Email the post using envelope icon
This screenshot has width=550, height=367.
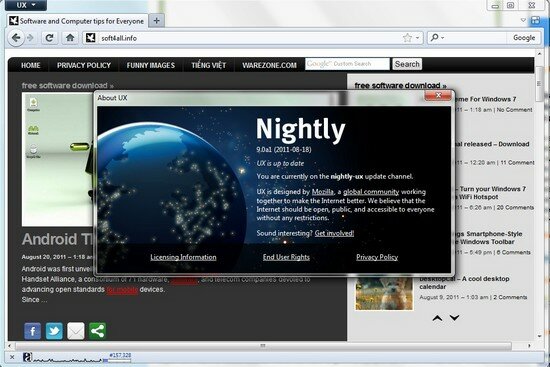(76, 331)
